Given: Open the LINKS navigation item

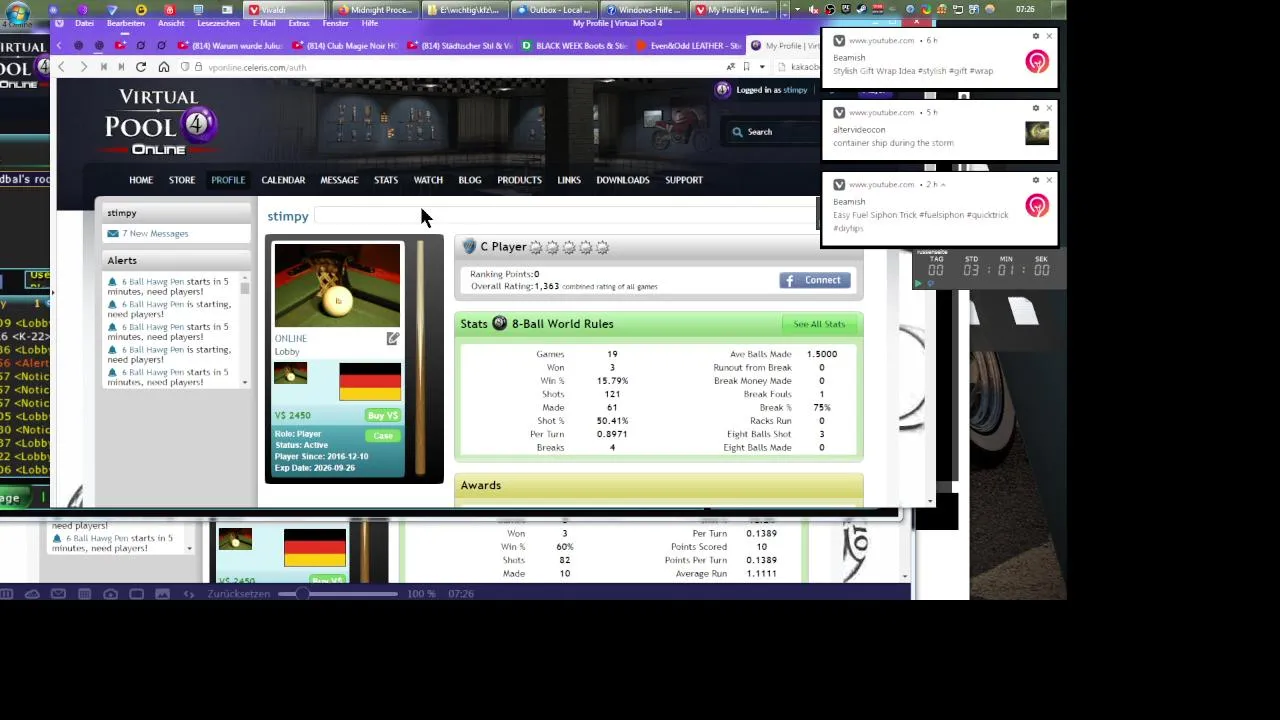Looking at the screenshot, I should point(569,180).
